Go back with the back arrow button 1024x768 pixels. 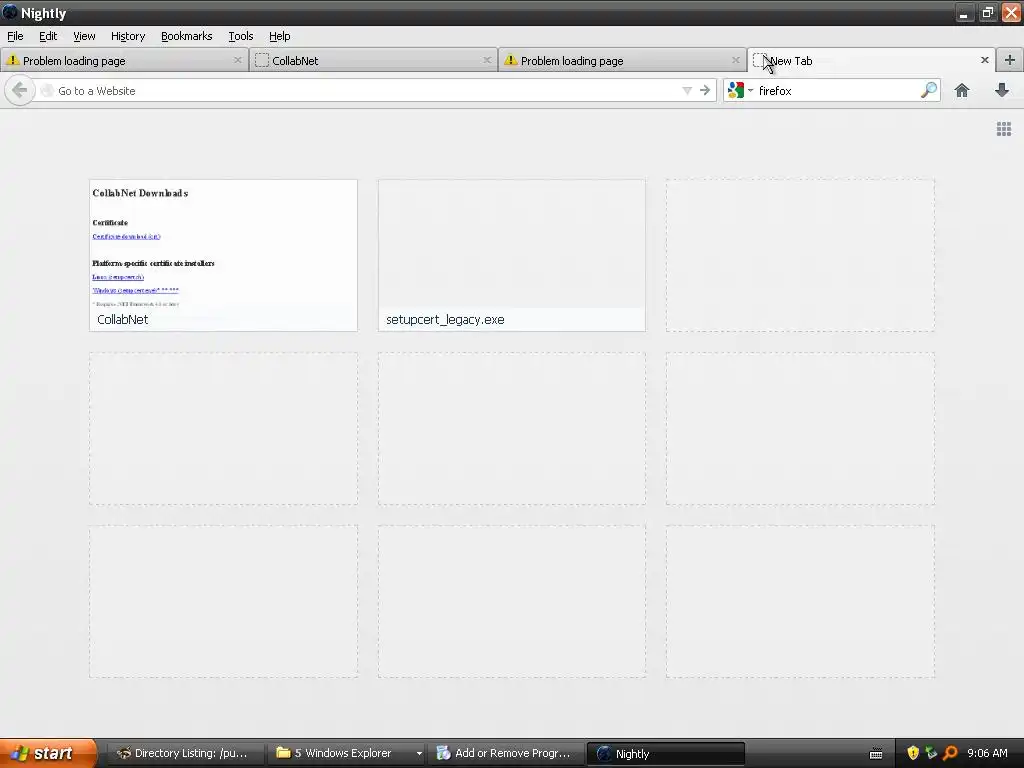tap(20, 90)
